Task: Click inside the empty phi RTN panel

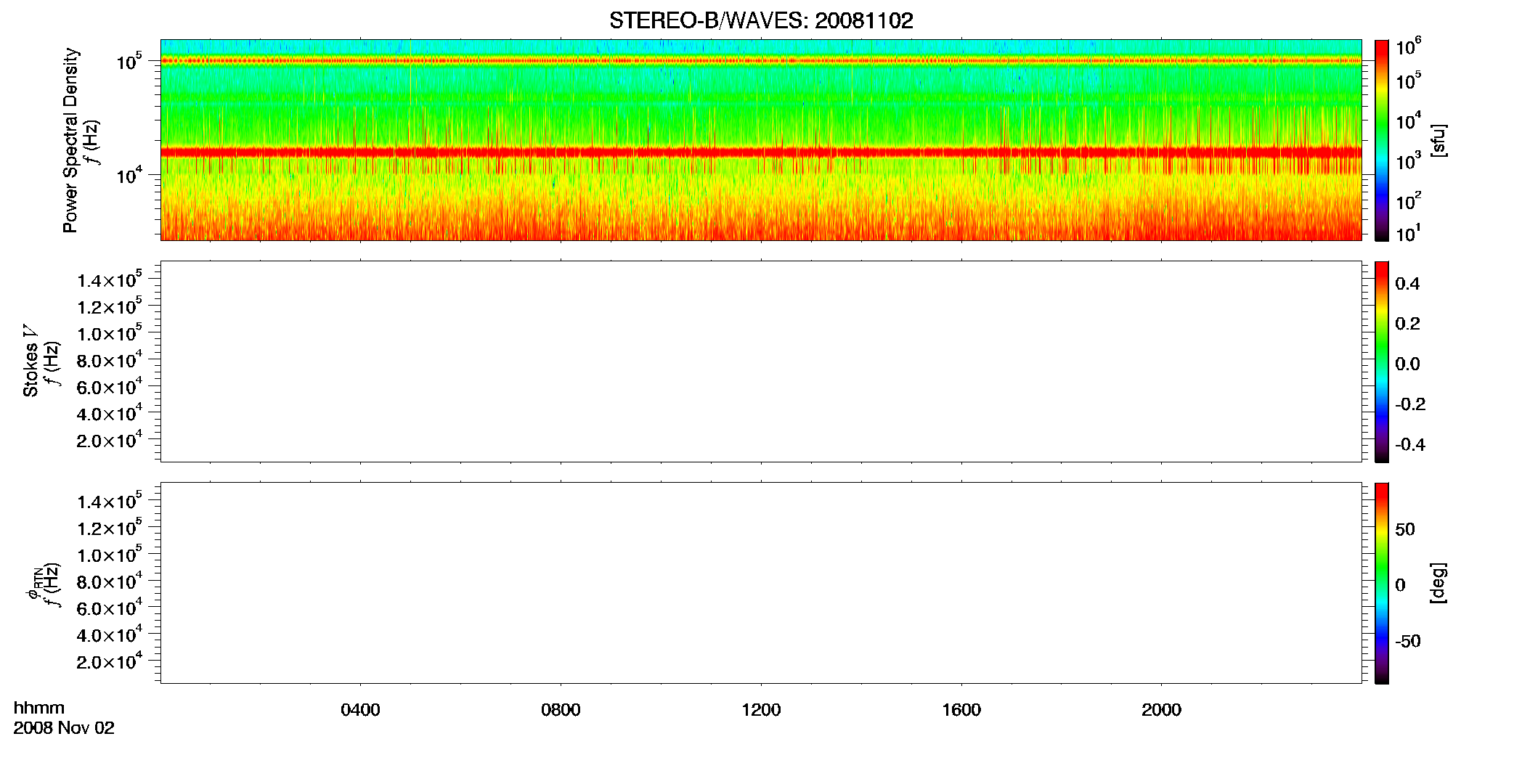Action: tap(761, 583)
